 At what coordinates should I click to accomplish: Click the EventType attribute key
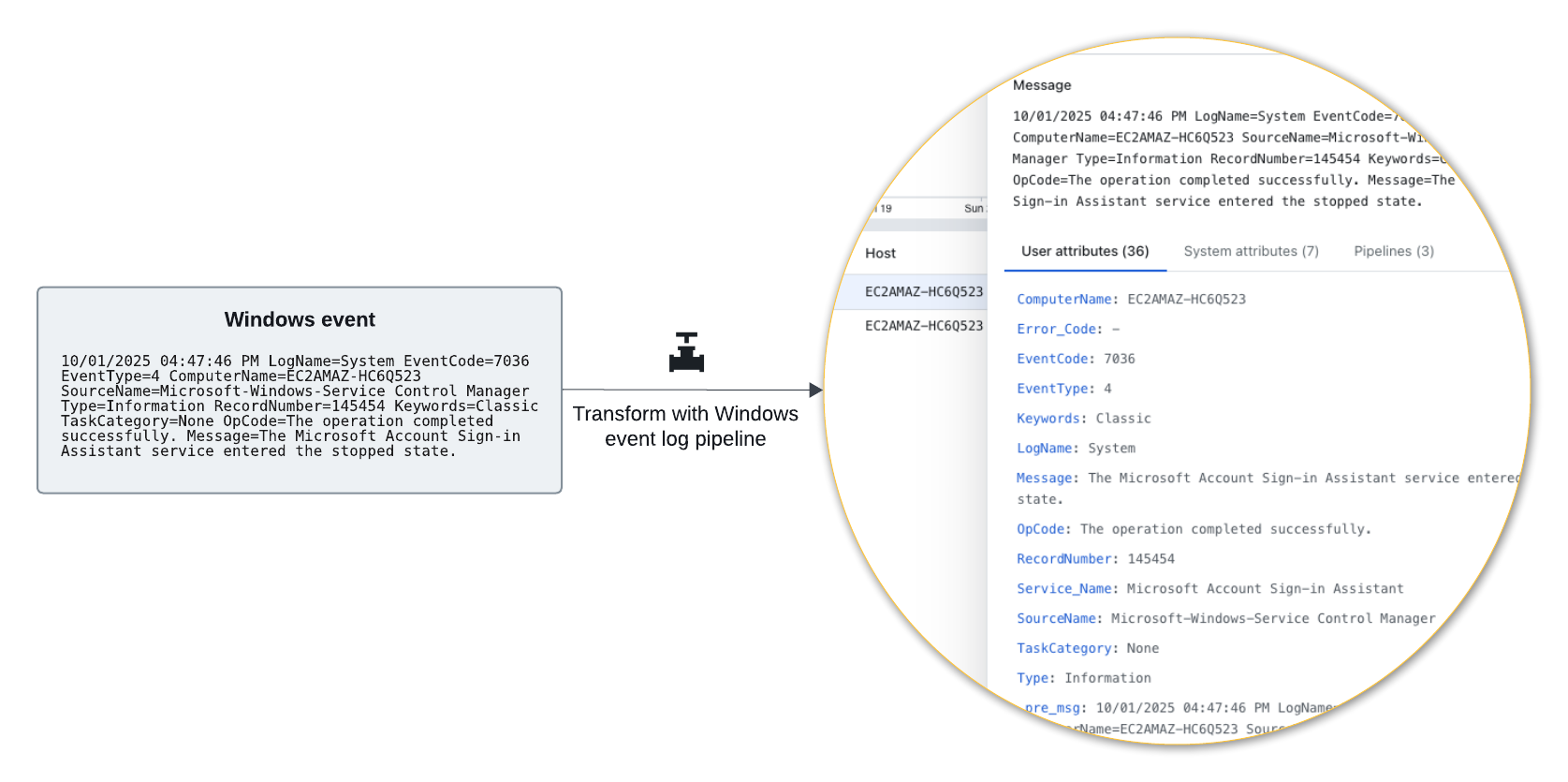click(x=1052, y=389)
